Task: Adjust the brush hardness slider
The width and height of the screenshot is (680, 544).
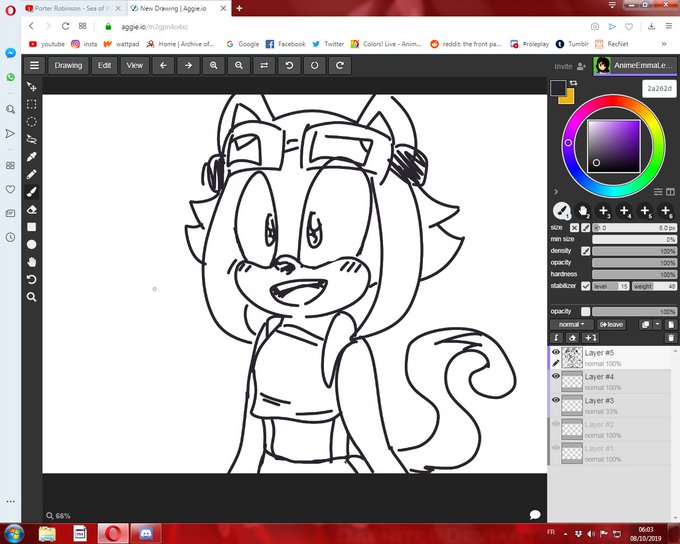Action: pos(634,274)
